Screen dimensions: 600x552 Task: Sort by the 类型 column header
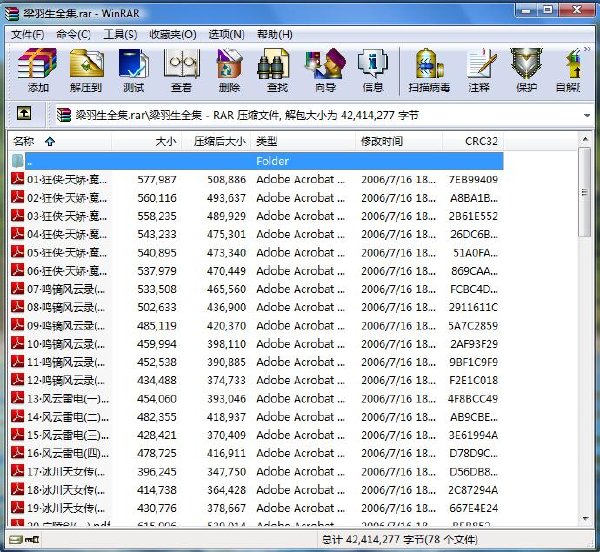303,142
